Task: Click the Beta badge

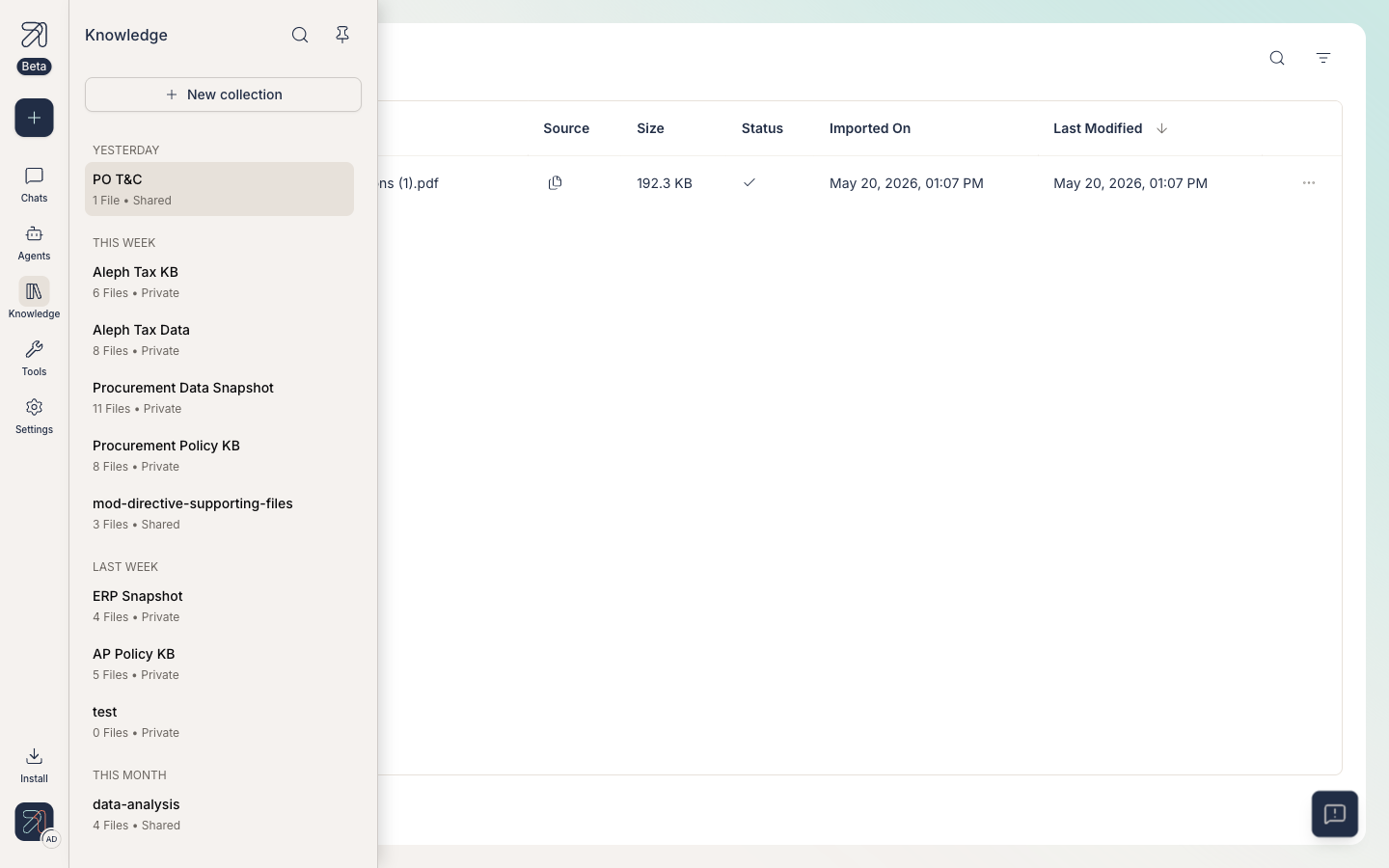Action: click(34, 67)
